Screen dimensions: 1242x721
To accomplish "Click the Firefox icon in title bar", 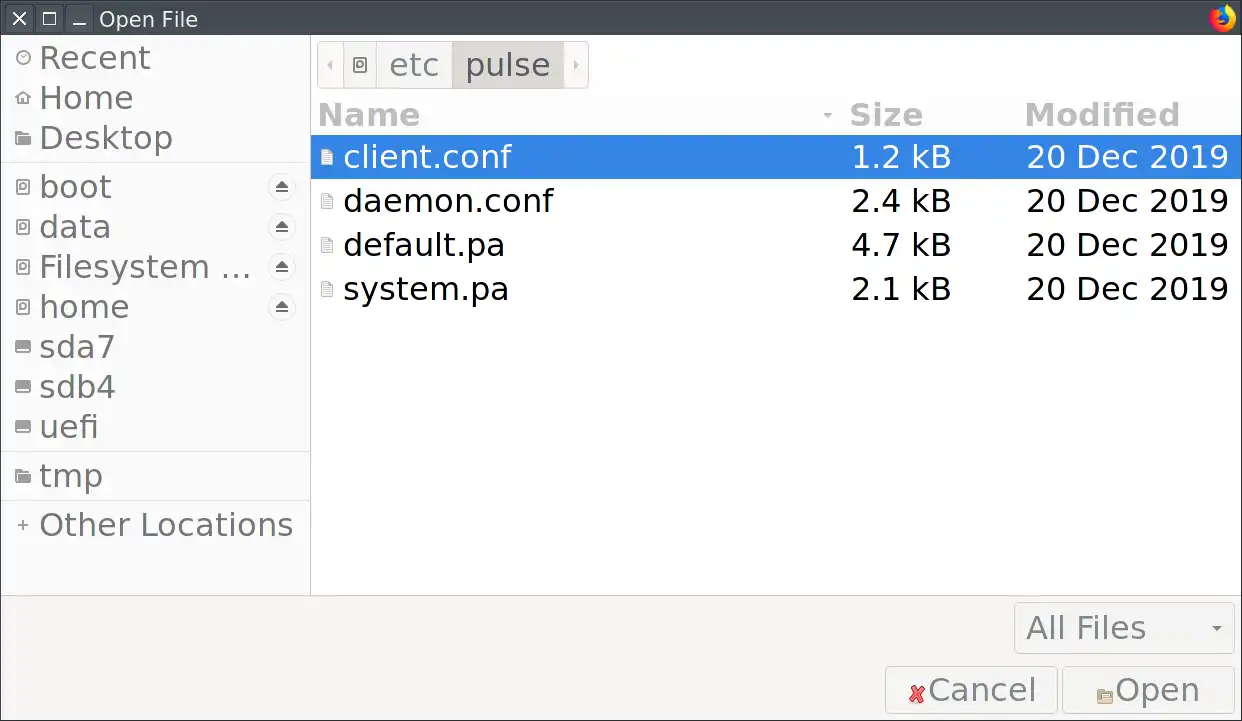I will pyautogui.click(x=1222, y=18).
